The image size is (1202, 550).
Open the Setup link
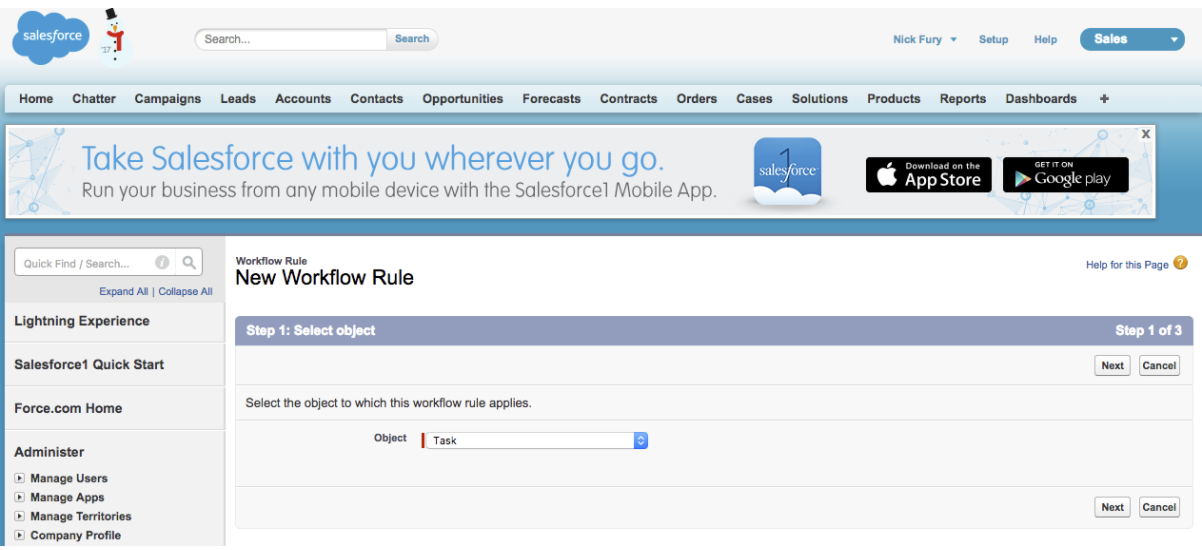pyautogui.click(x=993, y=40)
